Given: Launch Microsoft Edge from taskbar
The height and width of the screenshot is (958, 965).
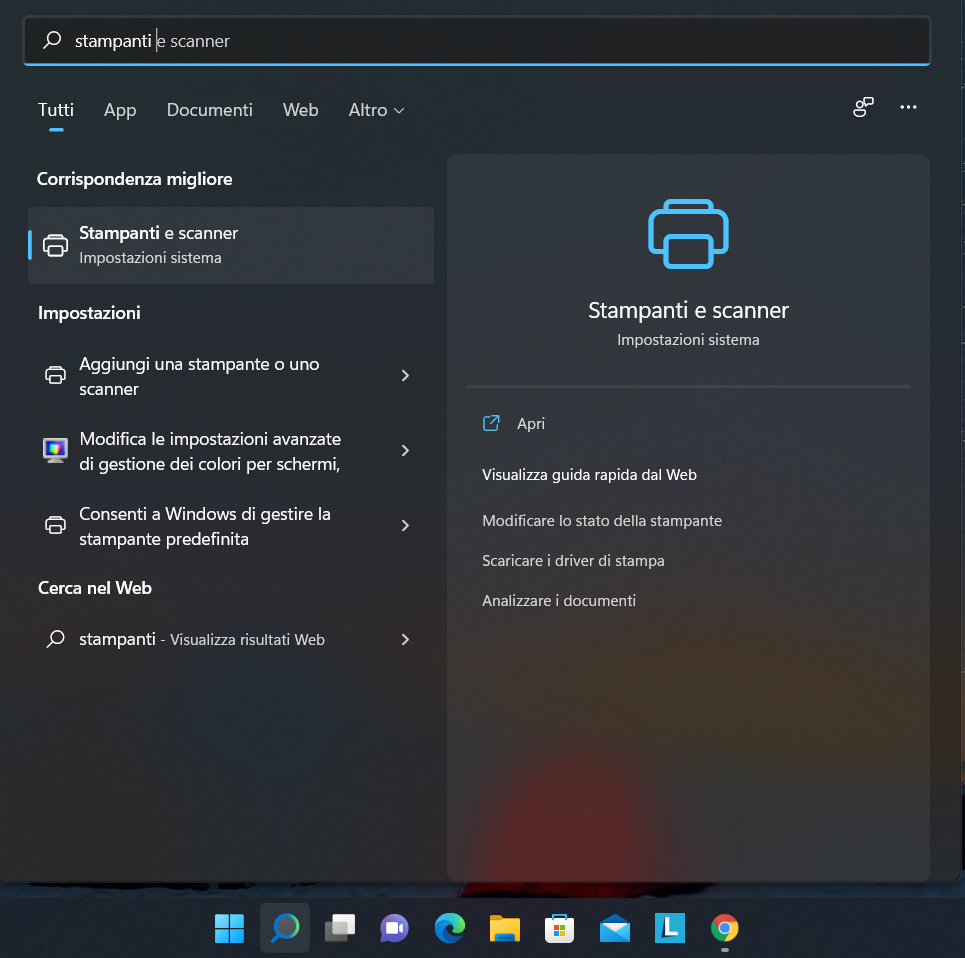Looking at the screenshot, I should pyautogui.click(x=450, y=928).
